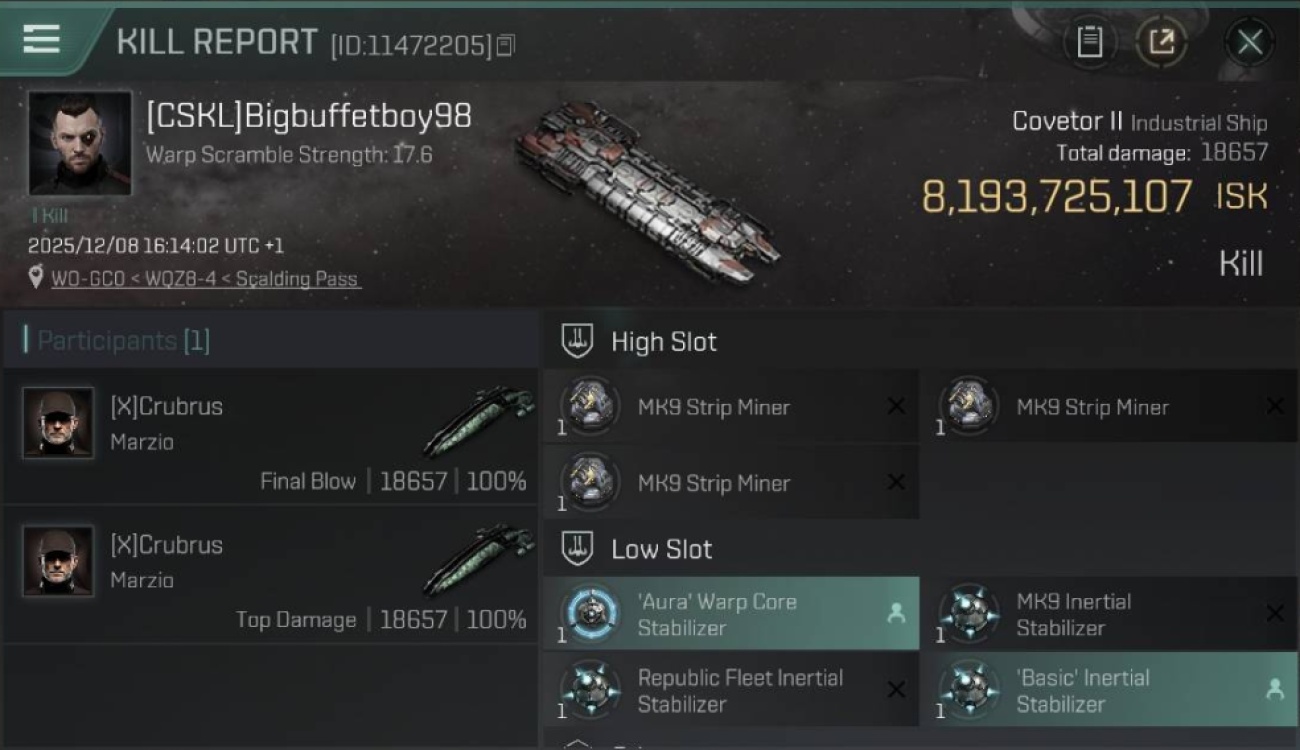Open the hamburger menu icon
1300x750 pixels.
coord(41,39)
